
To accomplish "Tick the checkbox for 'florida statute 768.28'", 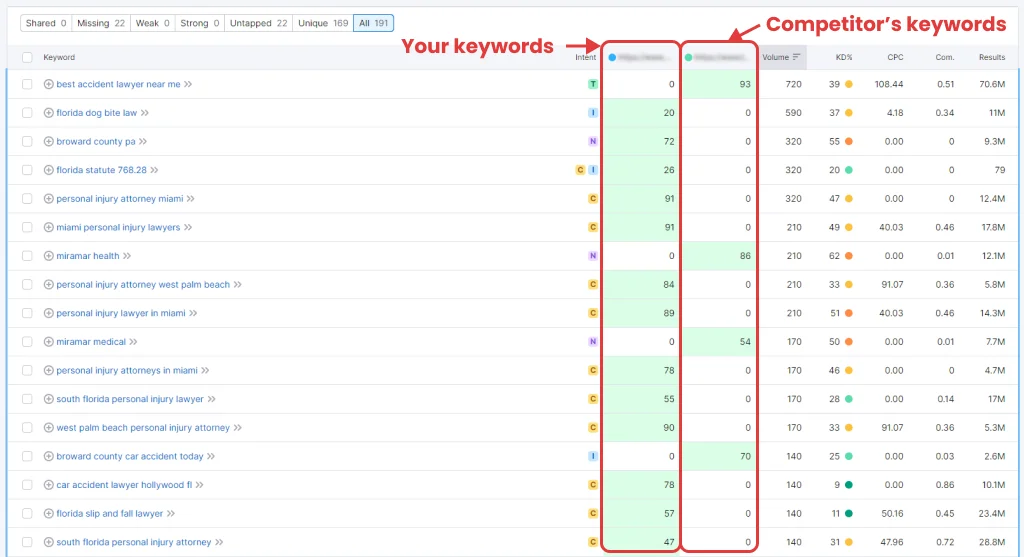I will (27, 170).
